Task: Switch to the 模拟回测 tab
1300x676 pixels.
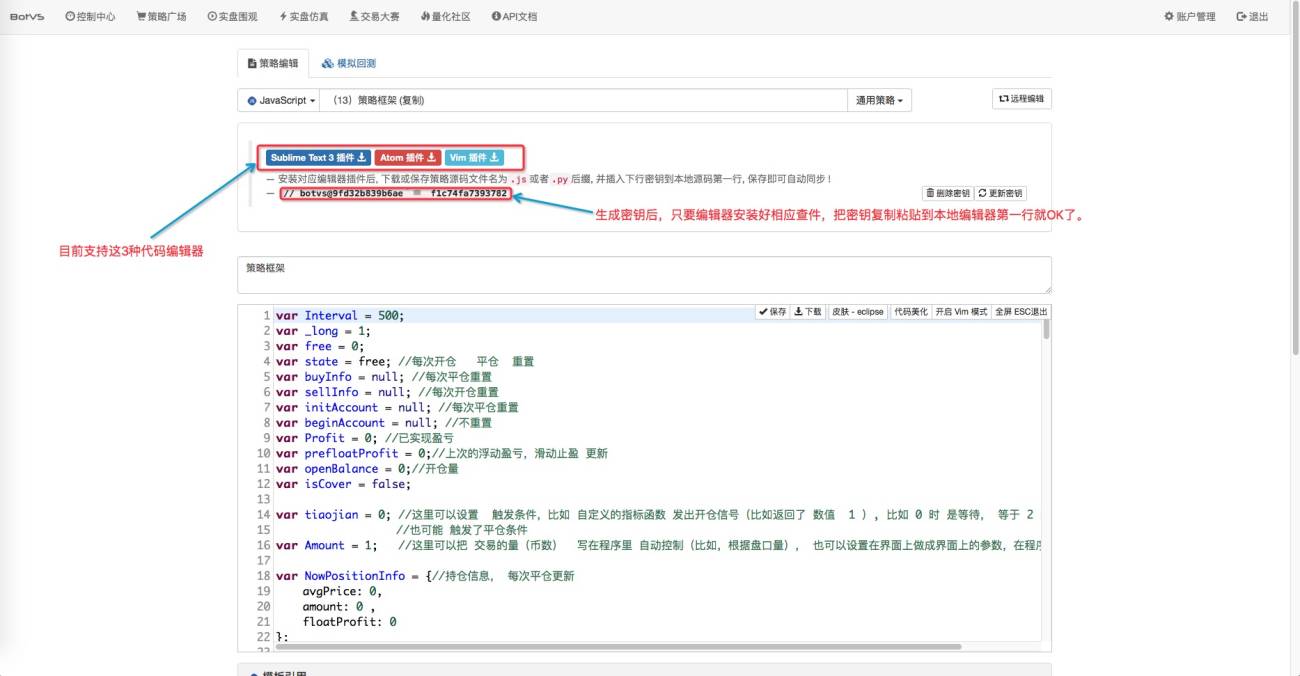Action: click(x=349, y=63)
